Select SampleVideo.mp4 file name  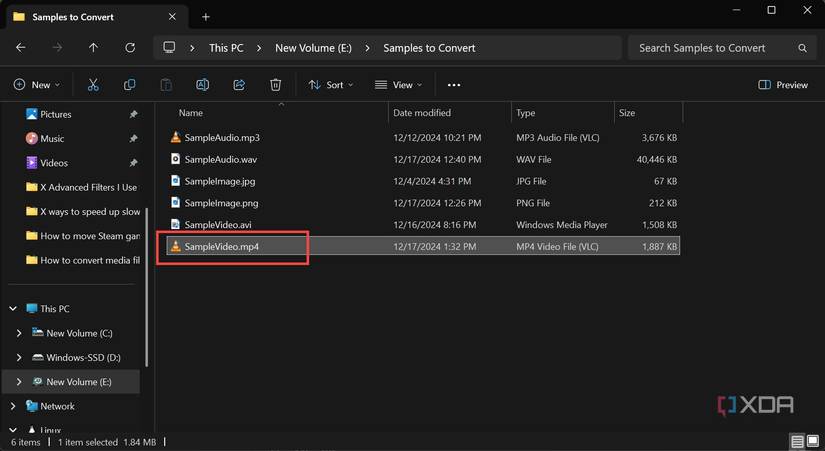tap(222, 246)
